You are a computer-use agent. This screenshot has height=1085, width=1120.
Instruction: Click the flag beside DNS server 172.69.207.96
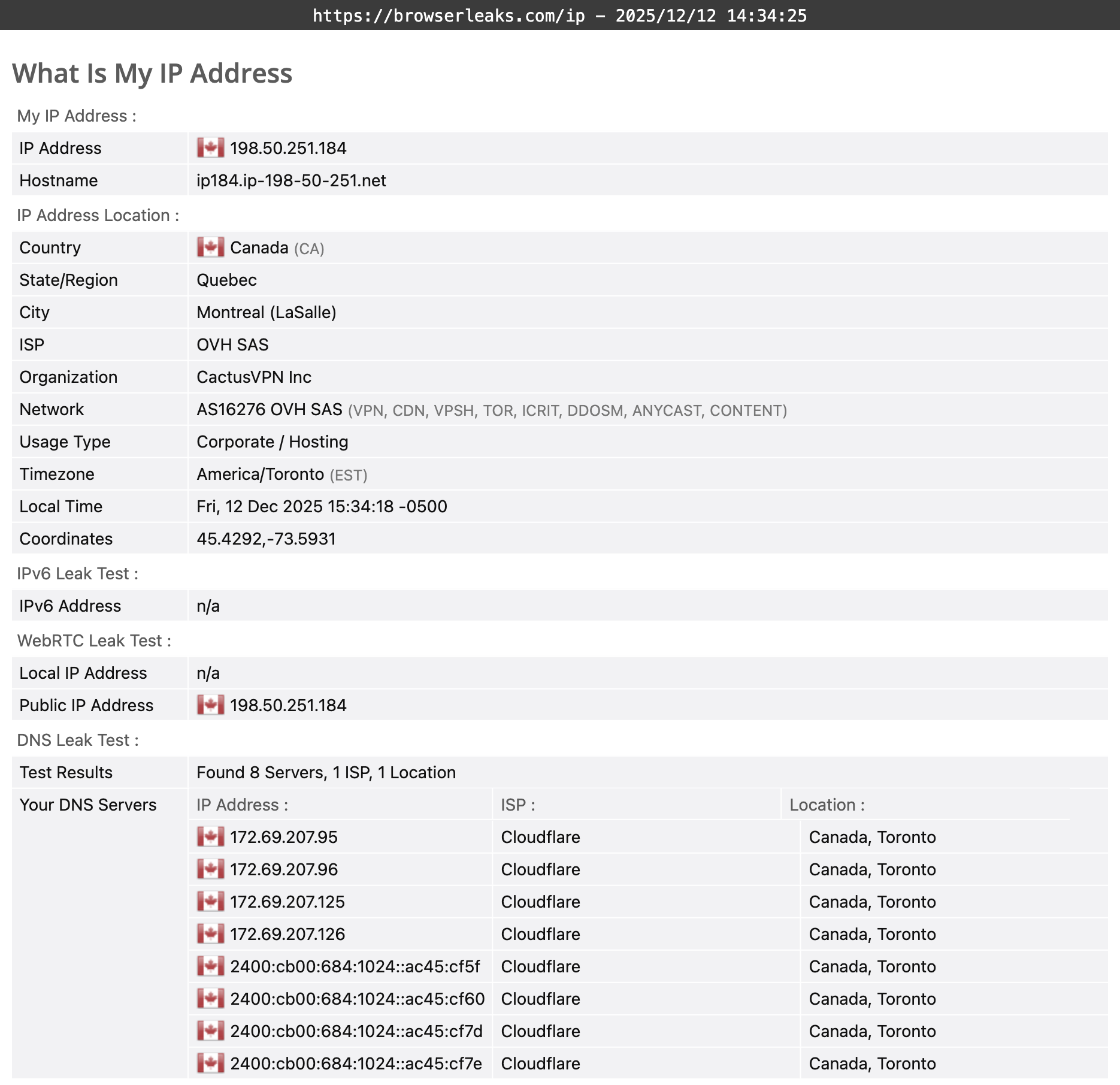pos(210,869)
